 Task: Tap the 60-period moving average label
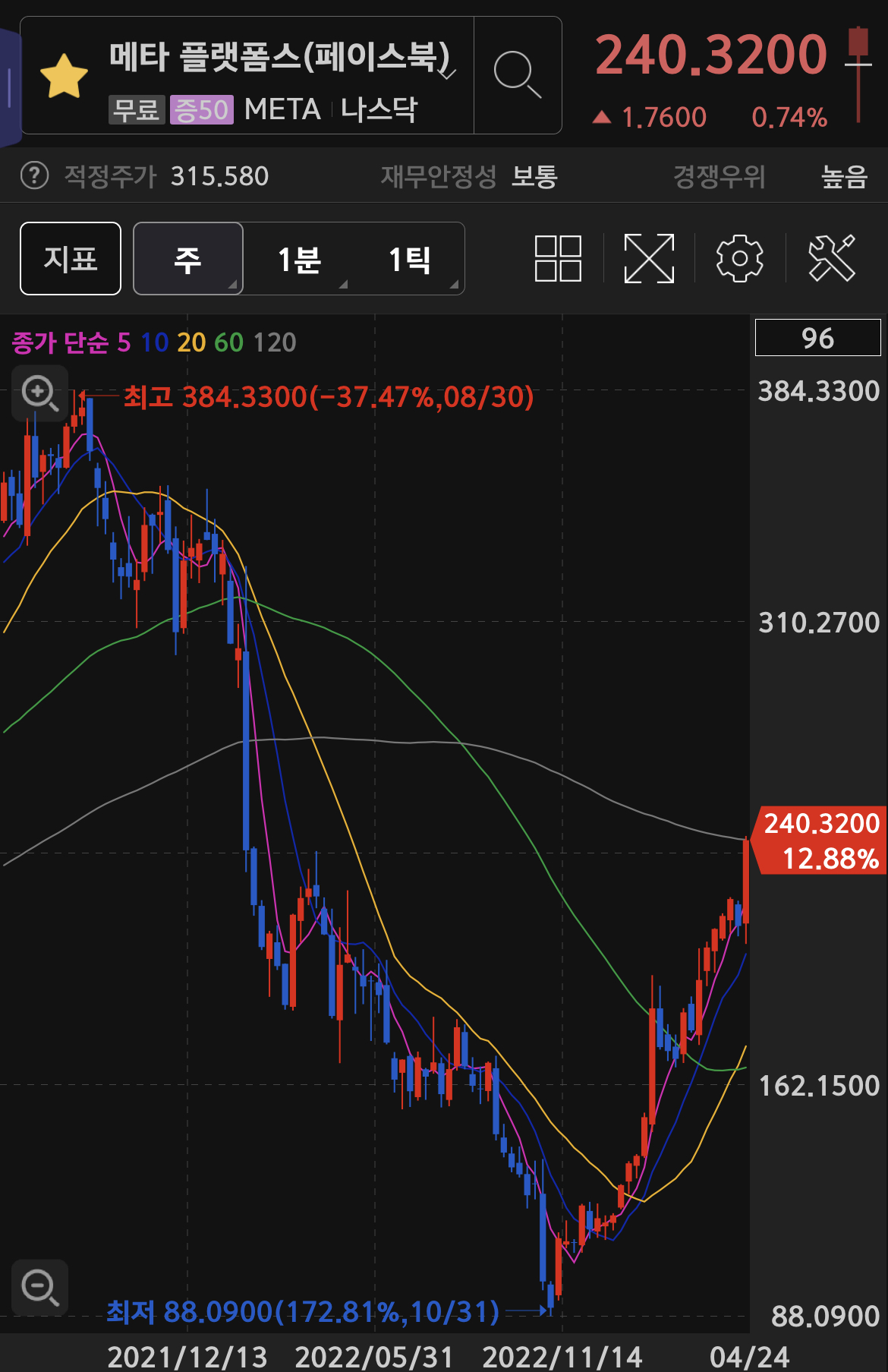coord(228,342)
